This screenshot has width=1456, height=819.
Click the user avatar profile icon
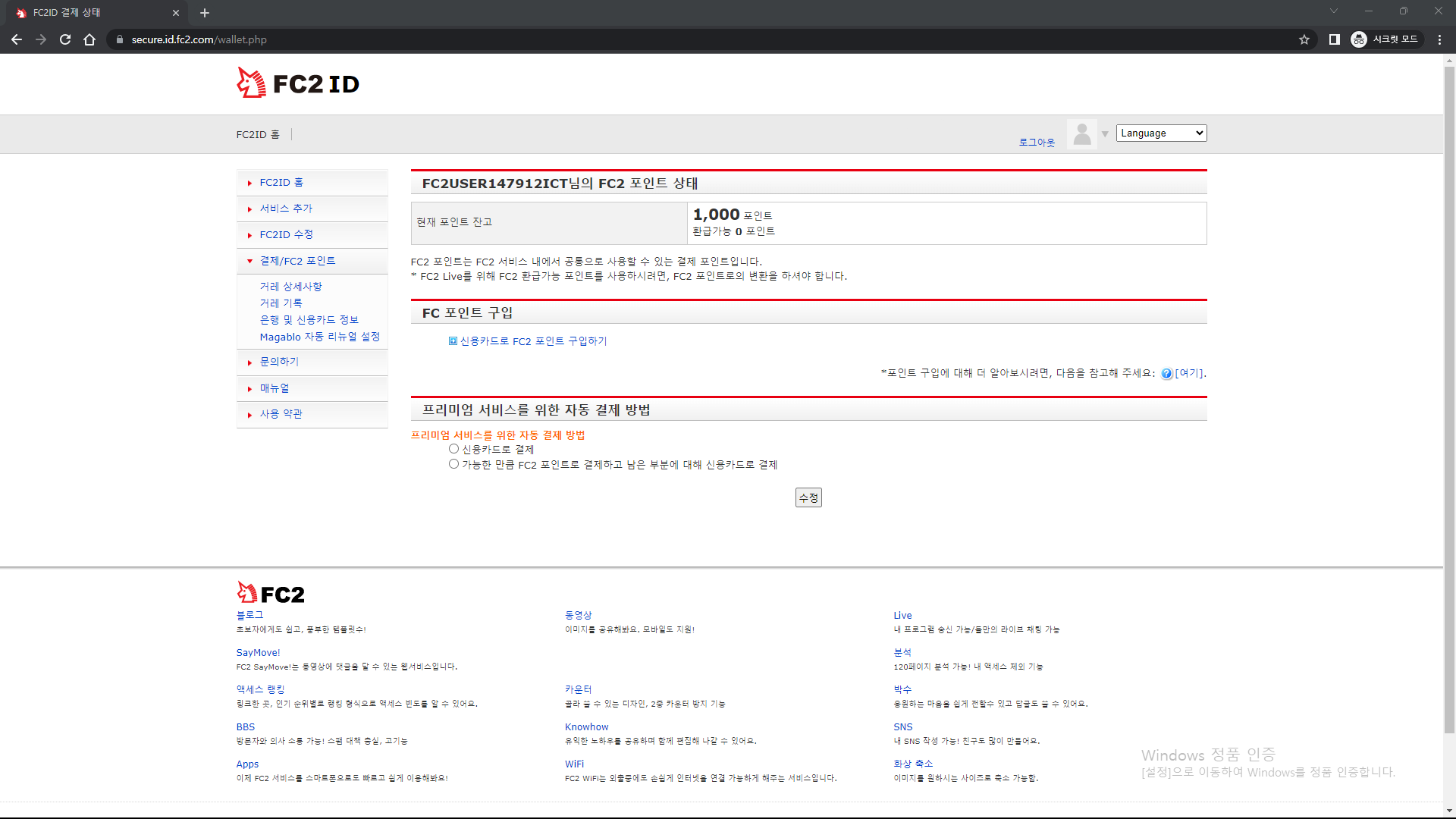point(1082,134)
